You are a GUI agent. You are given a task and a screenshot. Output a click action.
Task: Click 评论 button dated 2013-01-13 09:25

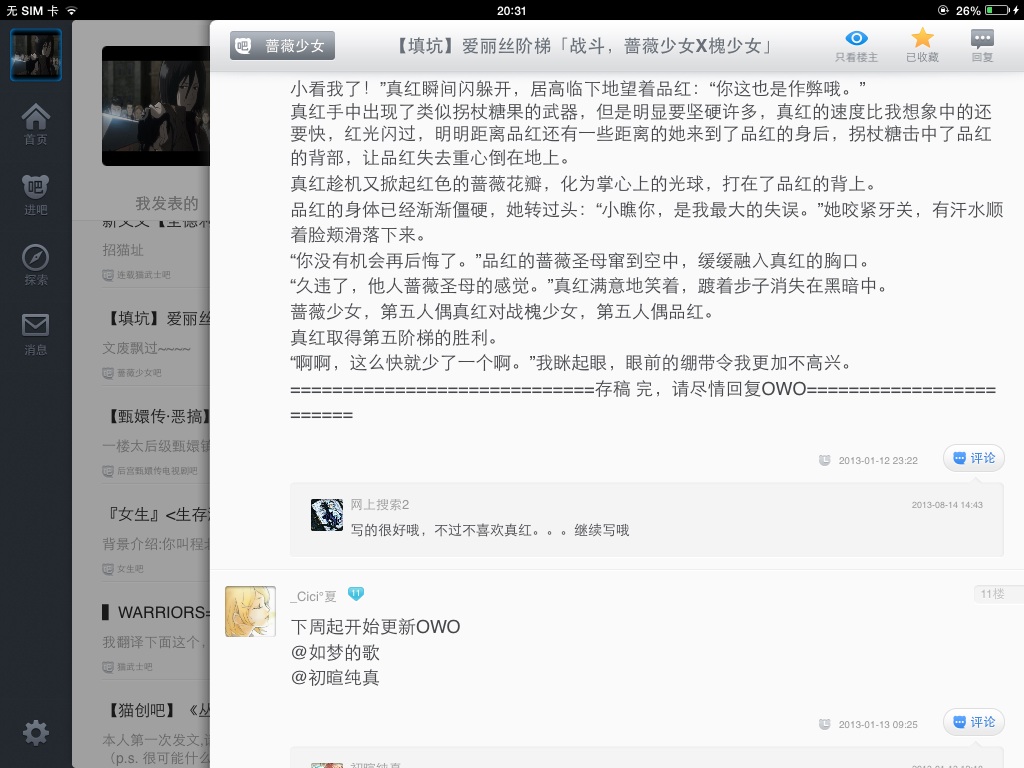[974, 722]
